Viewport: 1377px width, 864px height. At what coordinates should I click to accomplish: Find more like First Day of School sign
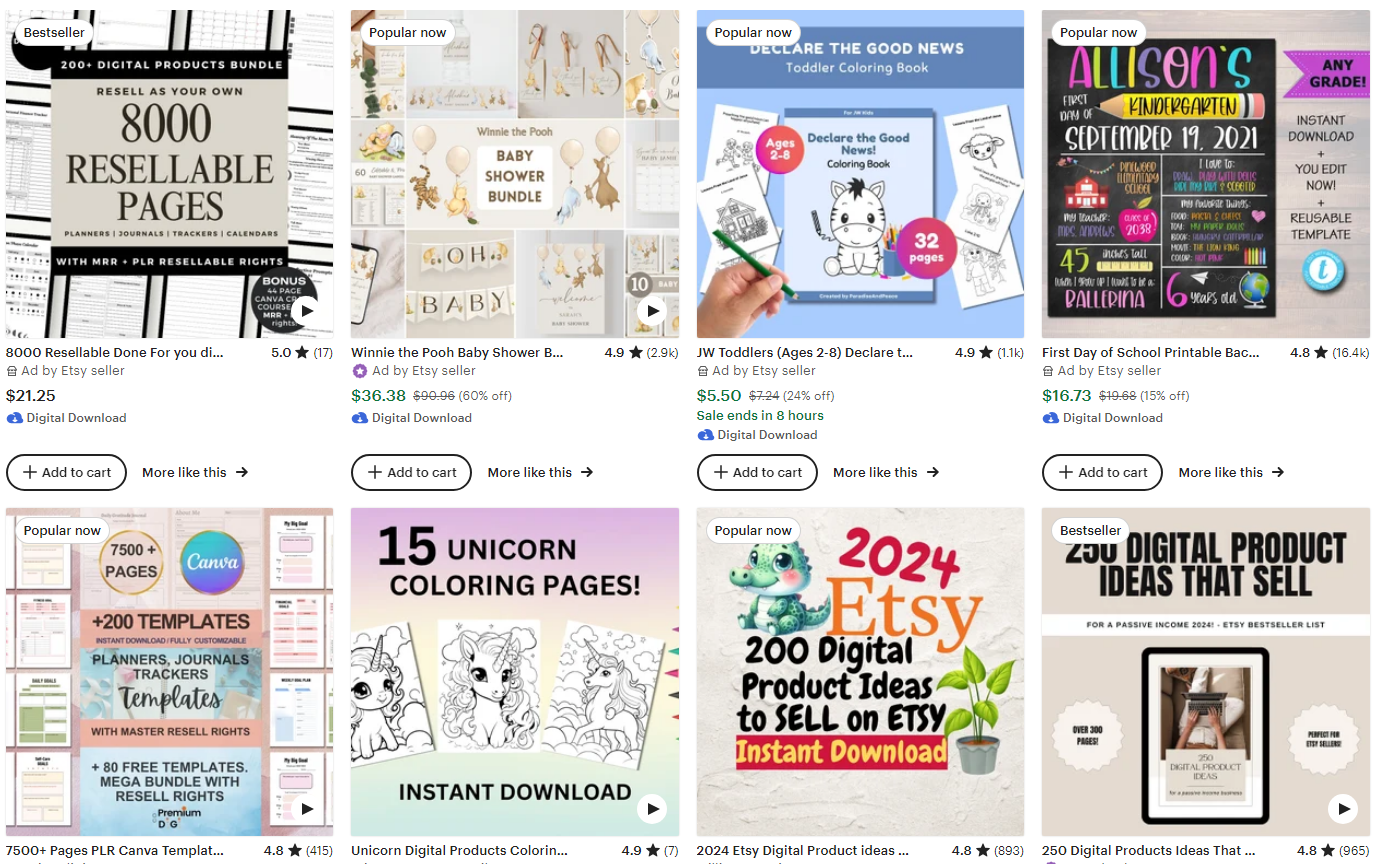tap(1231, 472)
